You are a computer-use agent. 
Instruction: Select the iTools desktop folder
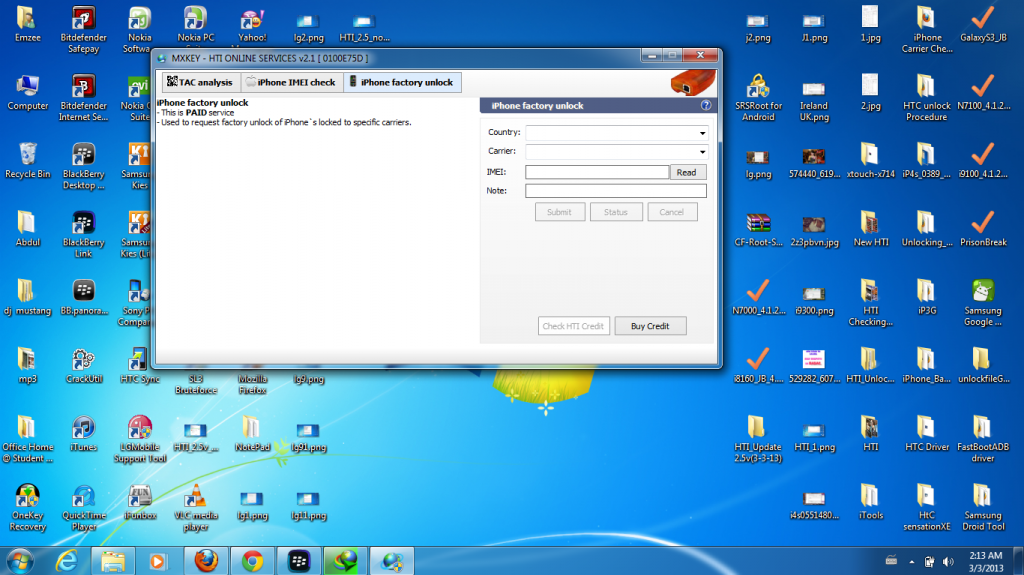tap(871, 502)
